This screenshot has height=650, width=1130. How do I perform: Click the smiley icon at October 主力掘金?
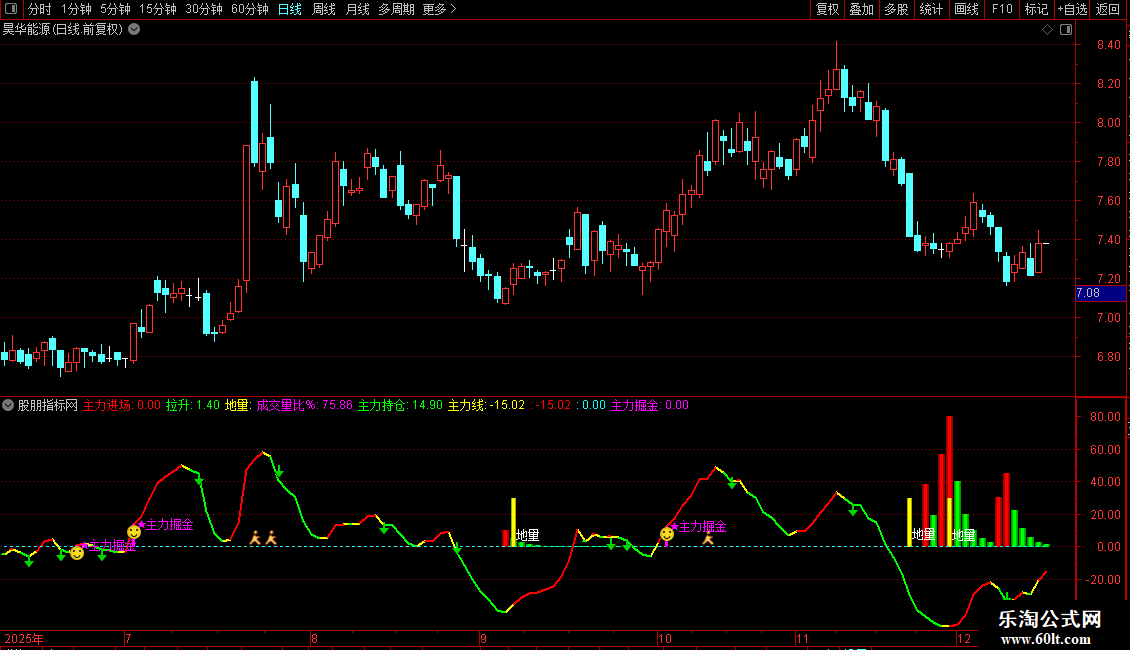667,534
